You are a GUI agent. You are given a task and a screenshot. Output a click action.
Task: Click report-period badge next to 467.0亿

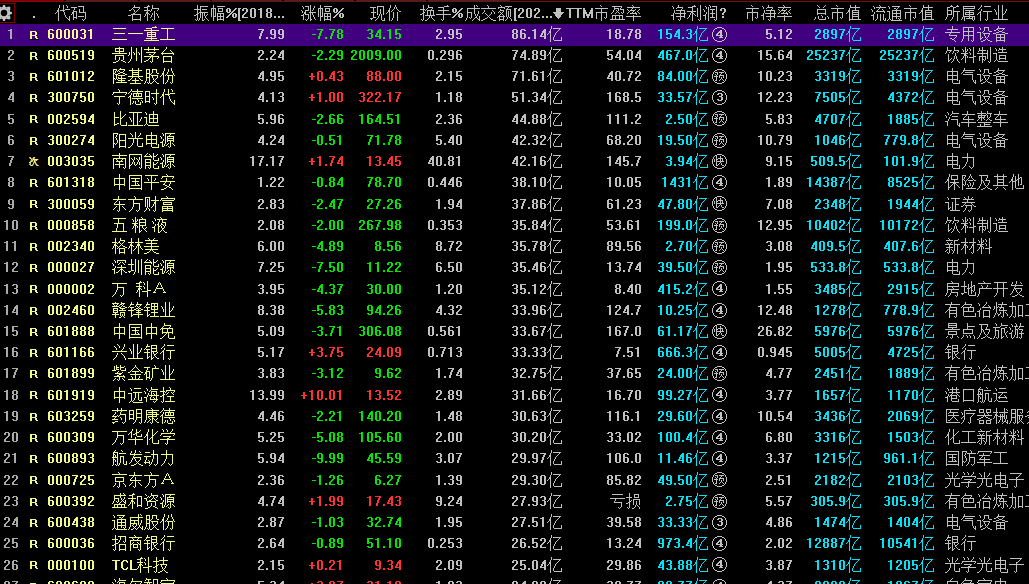click(x=720, y=55)
